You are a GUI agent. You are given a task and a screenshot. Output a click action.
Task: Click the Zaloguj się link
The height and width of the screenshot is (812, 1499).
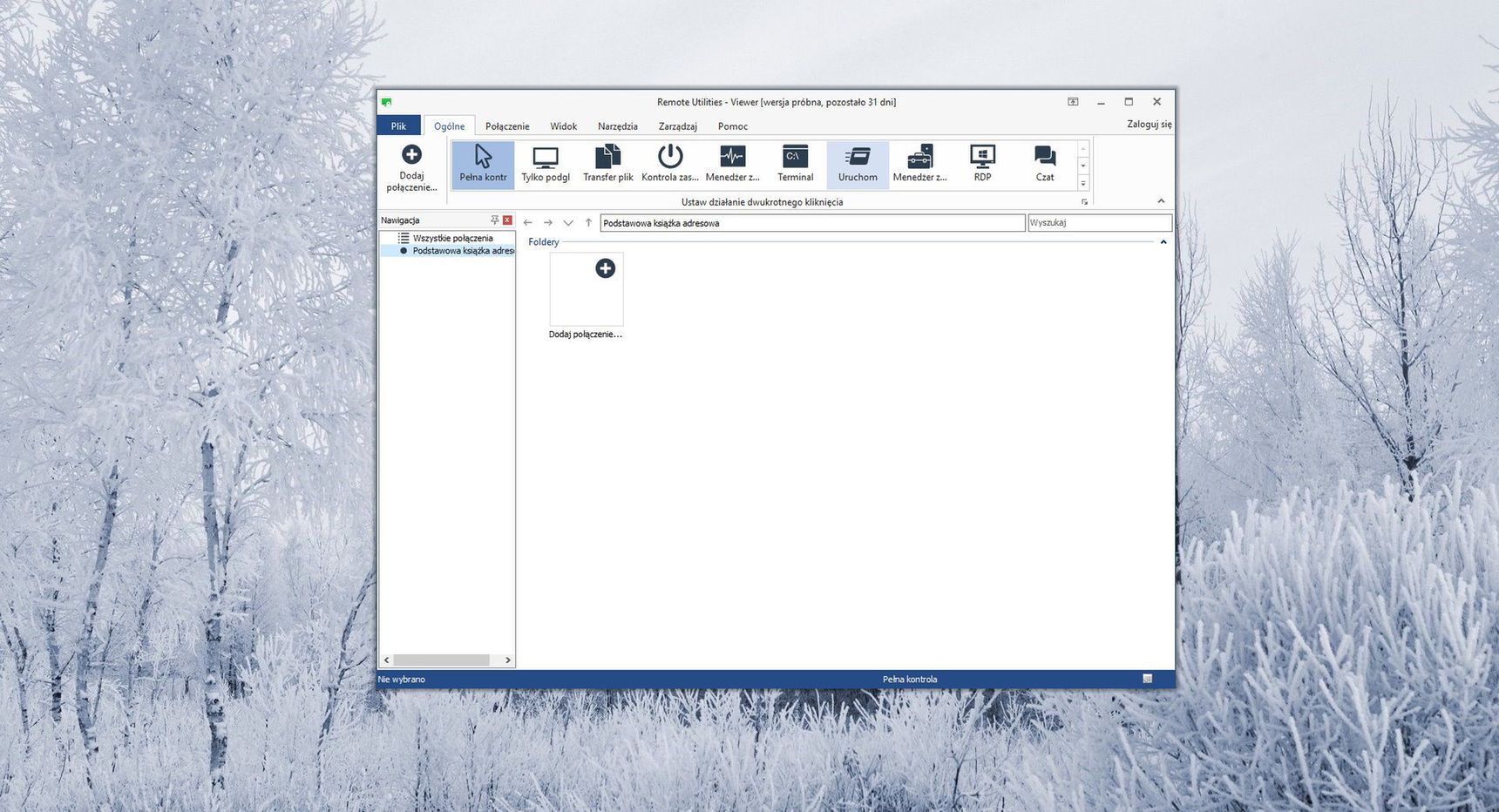pos(1150,125)
